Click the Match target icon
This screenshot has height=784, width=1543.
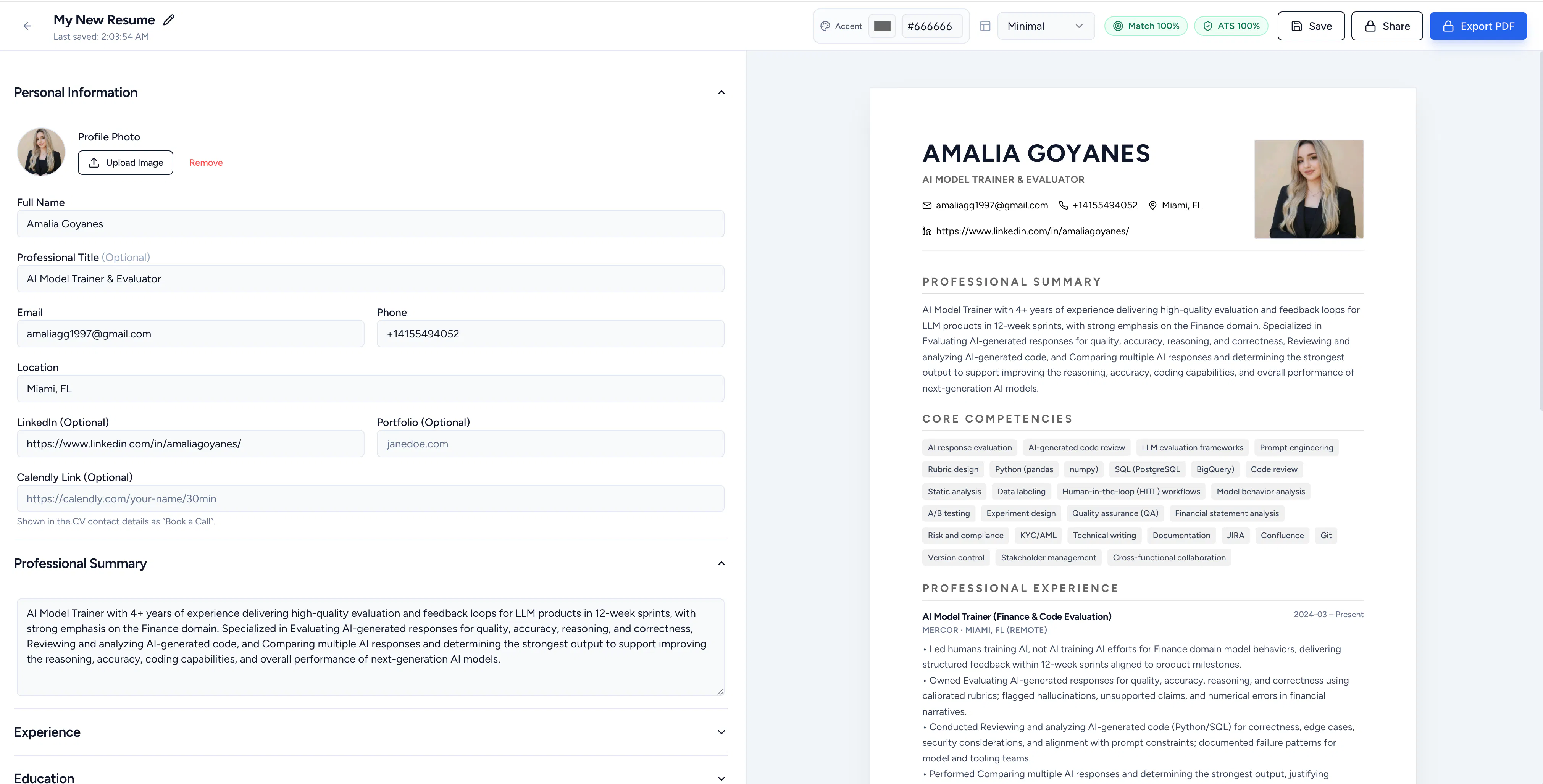(x=1118, y=26)
